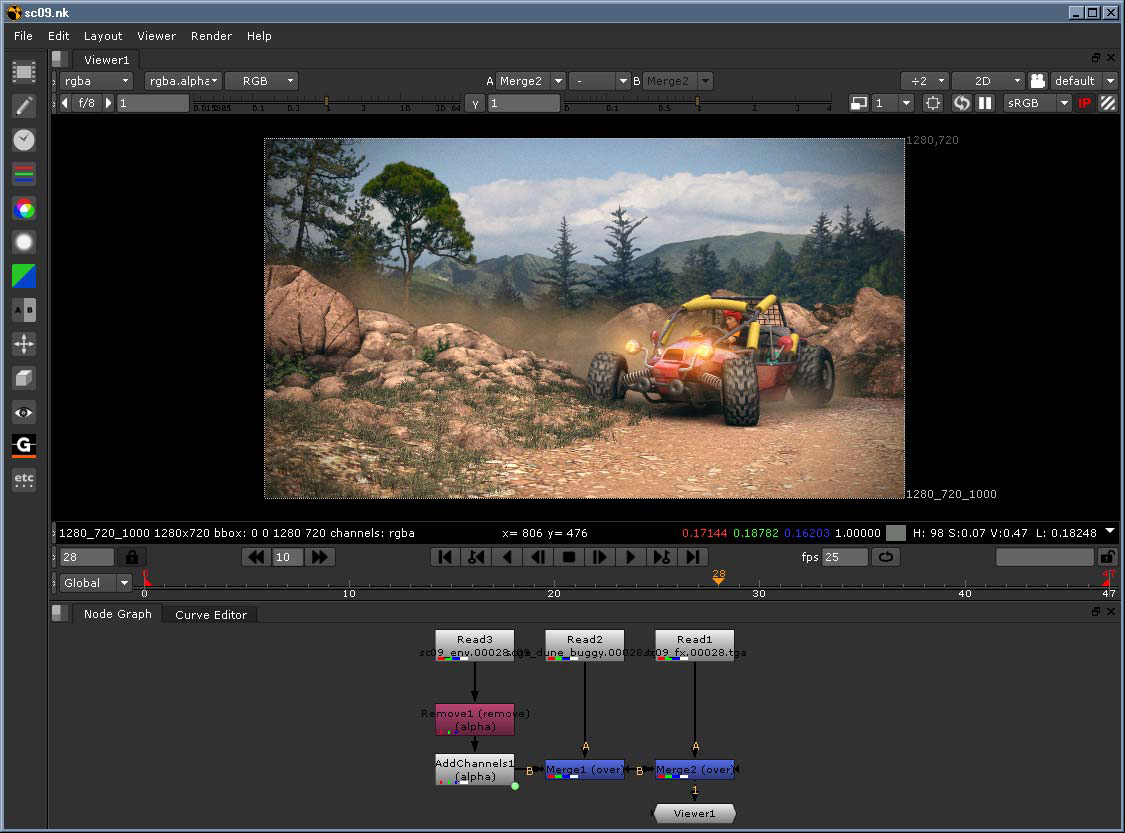Open the 2D view mode dropdown
The image size is (1125, 833).
[x=989, y=81]
